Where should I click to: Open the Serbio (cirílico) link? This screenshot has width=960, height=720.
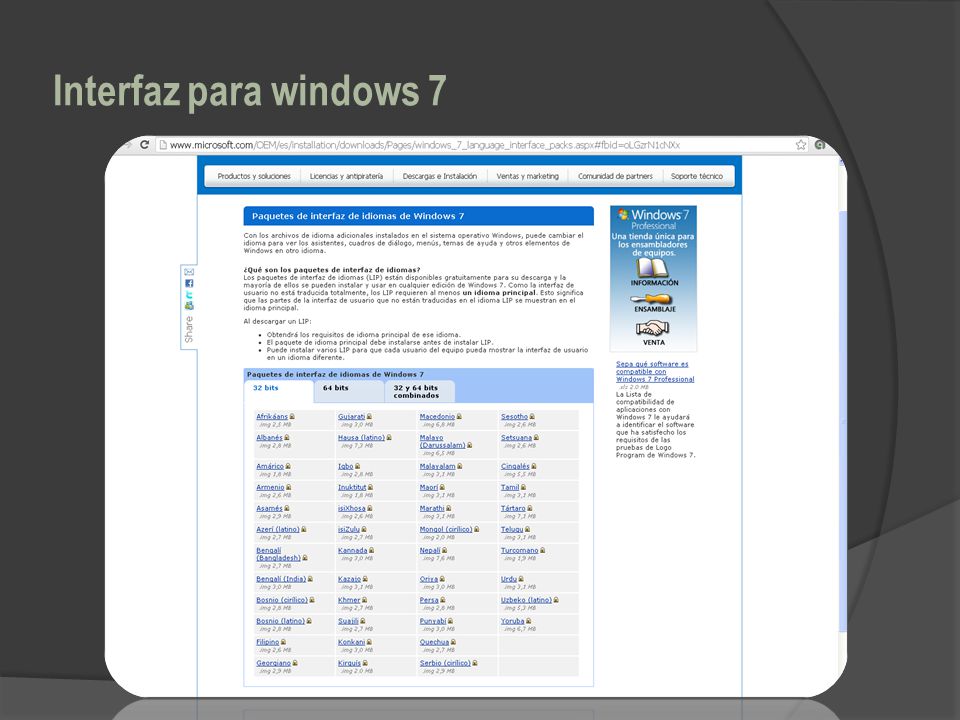(x=445, y=663)
